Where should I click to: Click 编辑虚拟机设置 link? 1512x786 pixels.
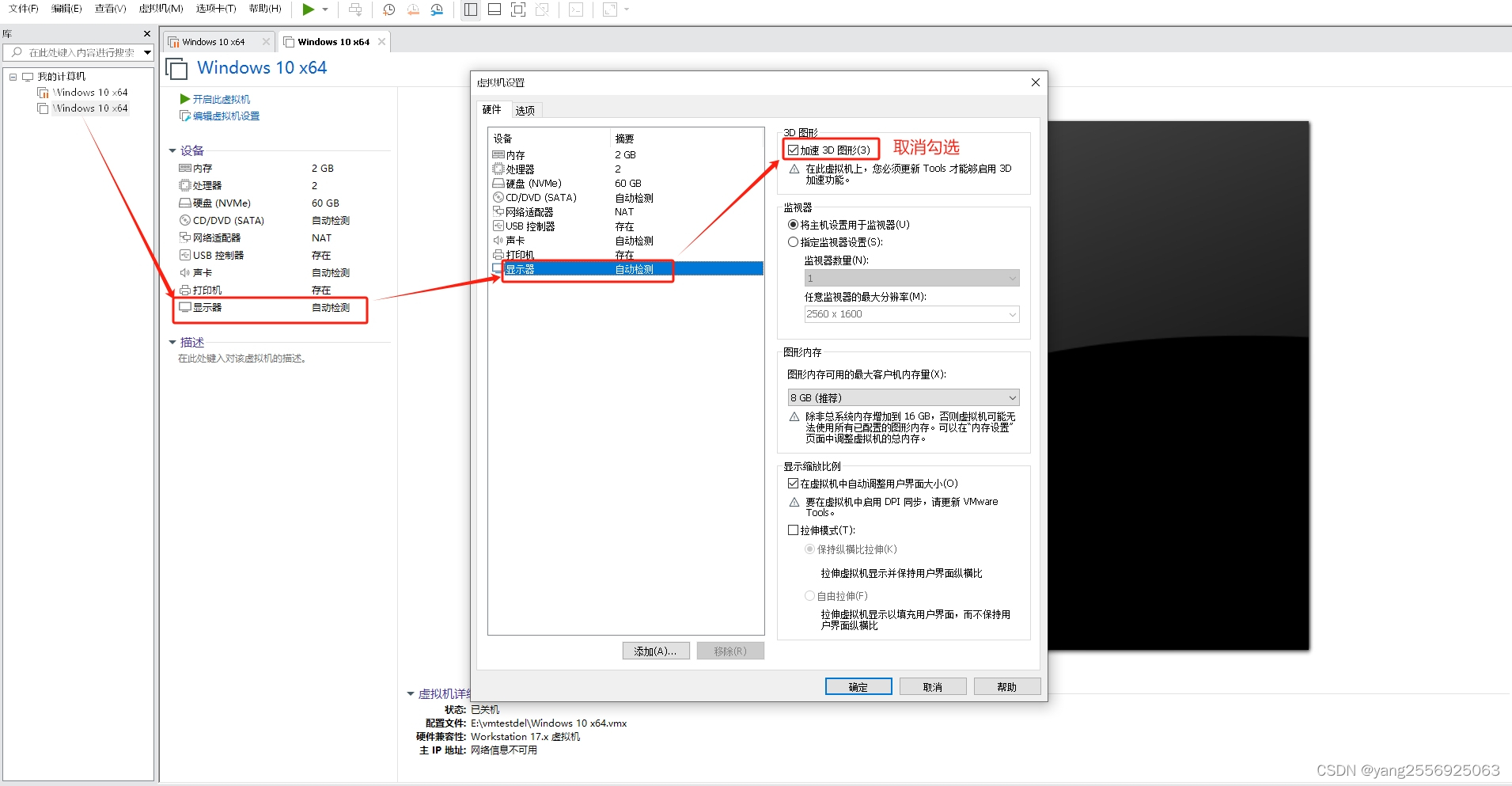coord(225,116)
